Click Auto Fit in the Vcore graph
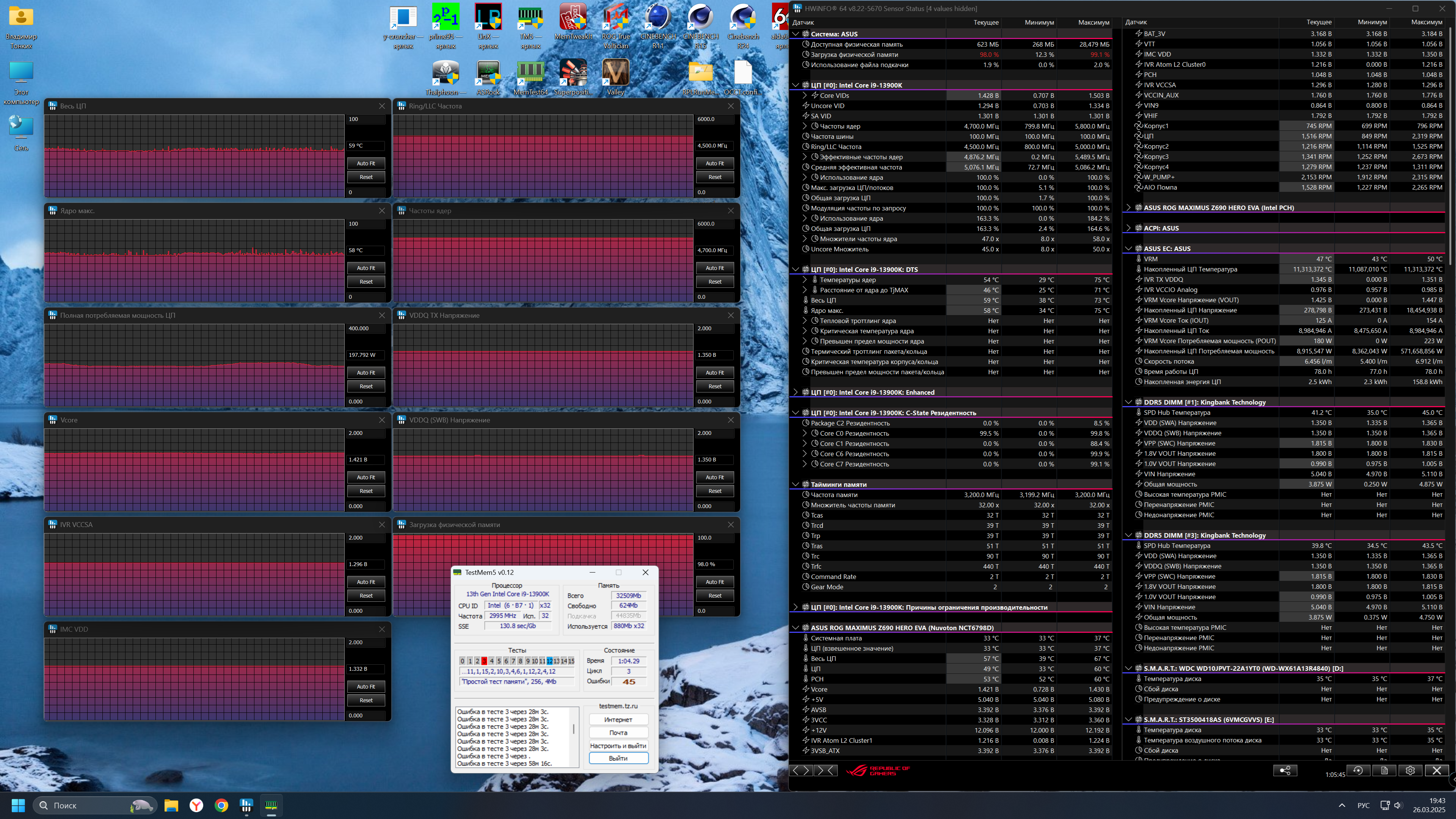 pyautogui.click(x=366, y=477)
